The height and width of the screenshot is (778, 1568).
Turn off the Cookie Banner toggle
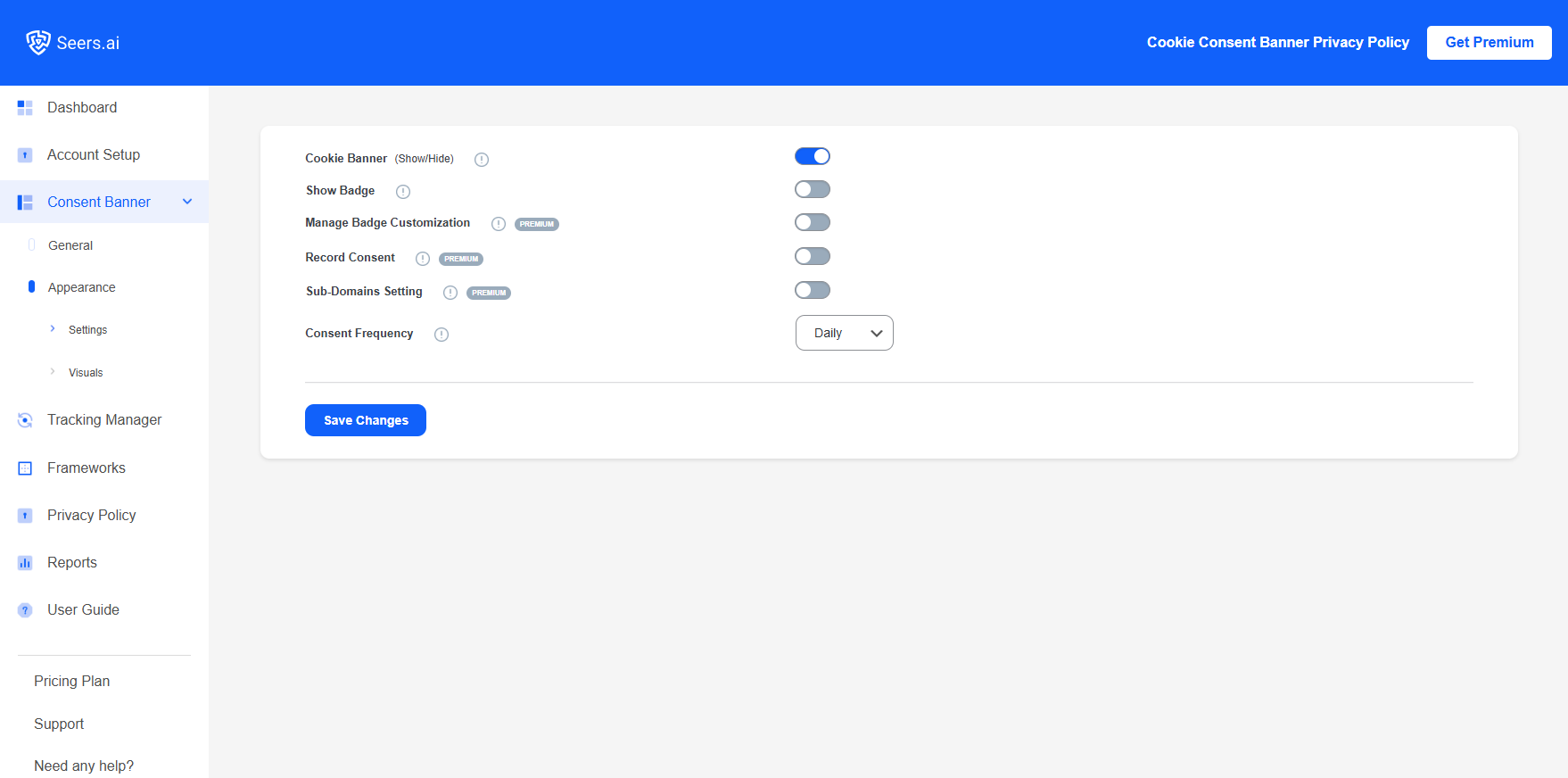click(813, 156)
